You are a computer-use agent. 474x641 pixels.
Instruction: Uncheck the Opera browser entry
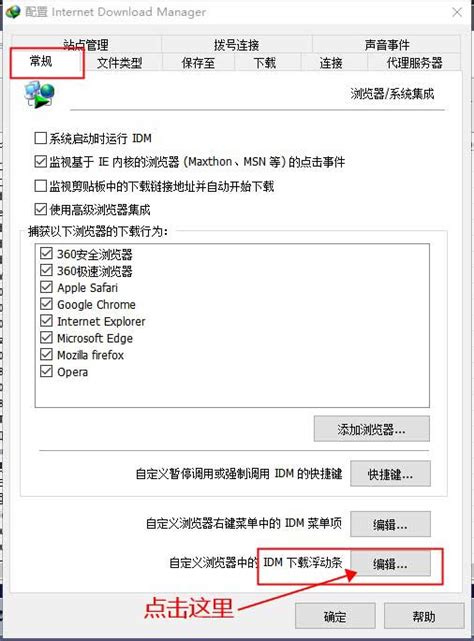tap(47, 371)
